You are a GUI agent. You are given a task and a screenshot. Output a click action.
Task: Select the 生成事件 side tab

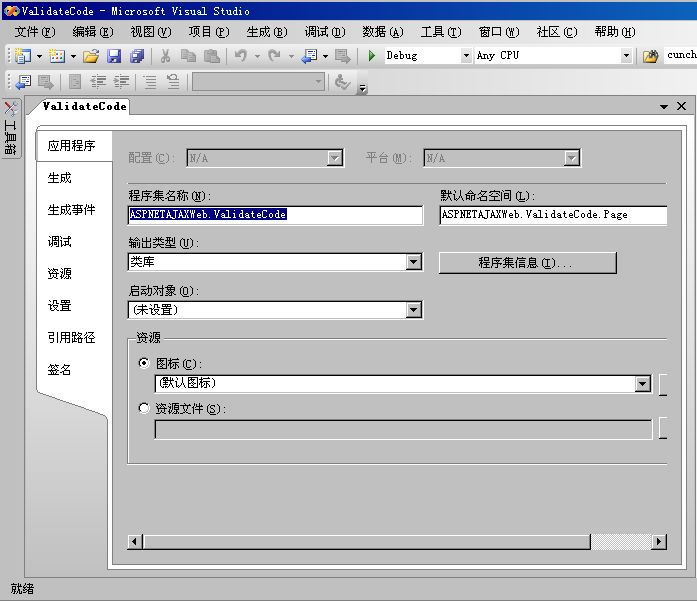coord(72,210)
